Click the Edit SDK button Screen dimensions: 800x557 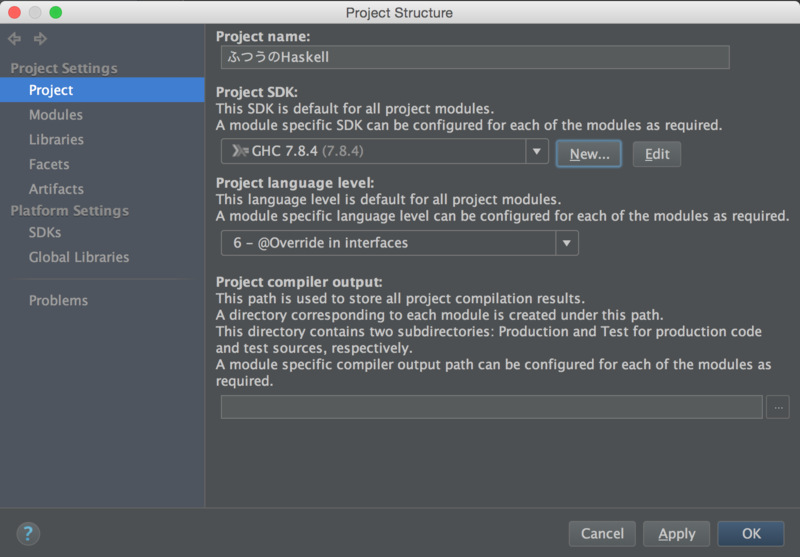657,154
